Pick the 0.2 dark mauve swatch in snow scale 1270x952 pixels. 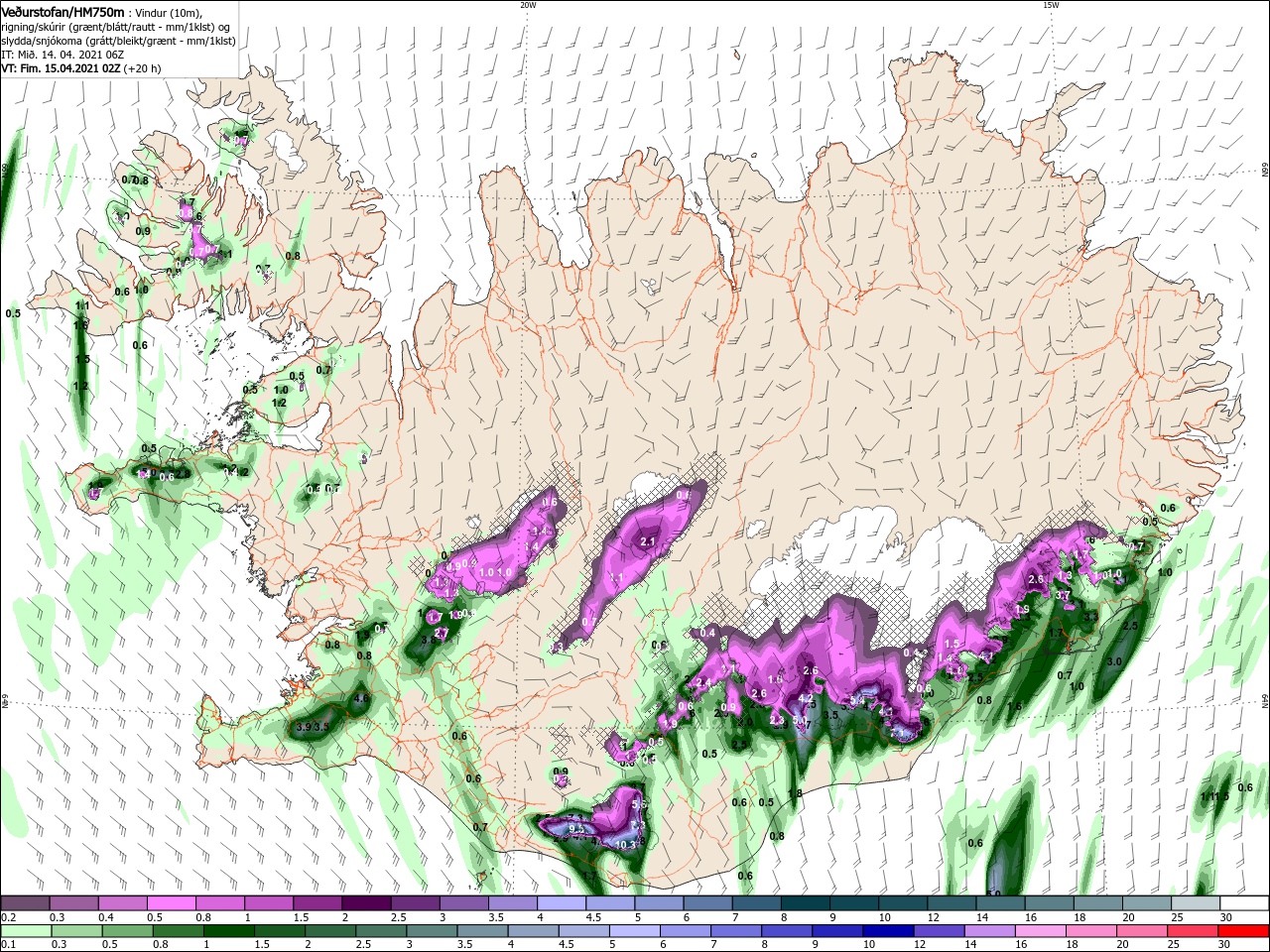coord(25,903)
